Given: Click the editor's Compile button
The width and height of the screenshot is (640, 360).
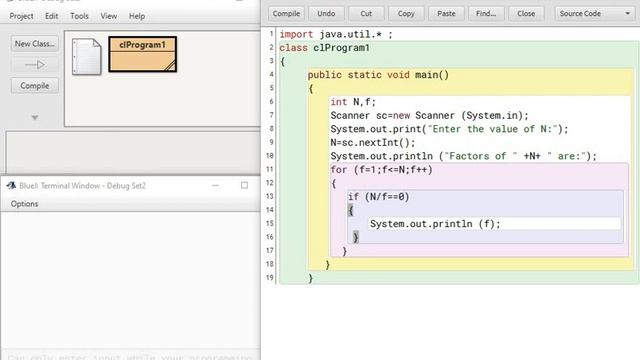Looking at the screenshot, I should click(286, 13).
